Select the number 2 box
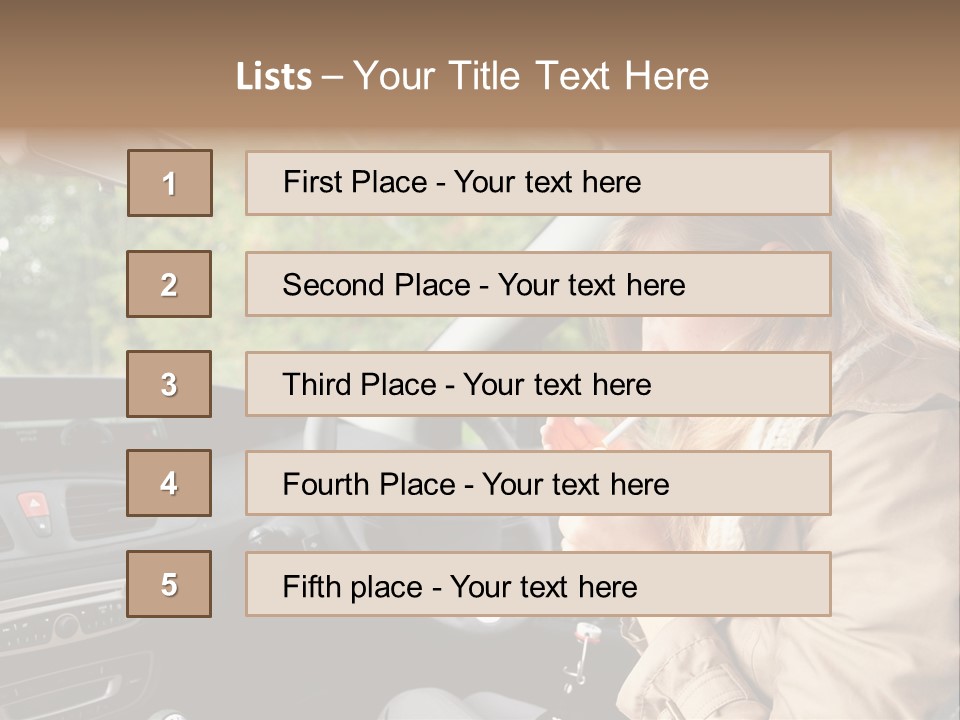 point(169,284)
